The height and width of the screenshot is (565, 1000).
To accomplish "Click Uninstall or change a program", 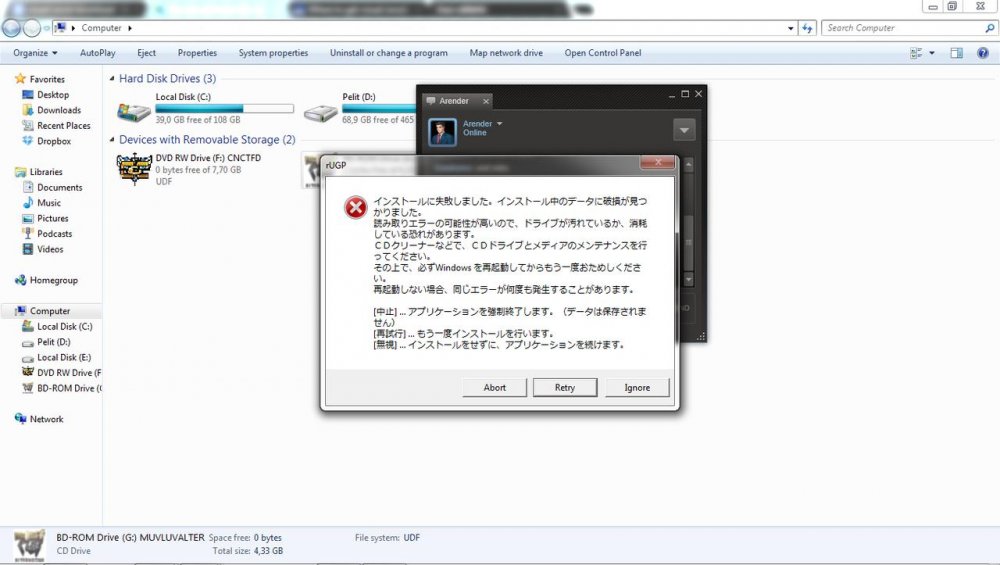I will [x=388, y=53].
